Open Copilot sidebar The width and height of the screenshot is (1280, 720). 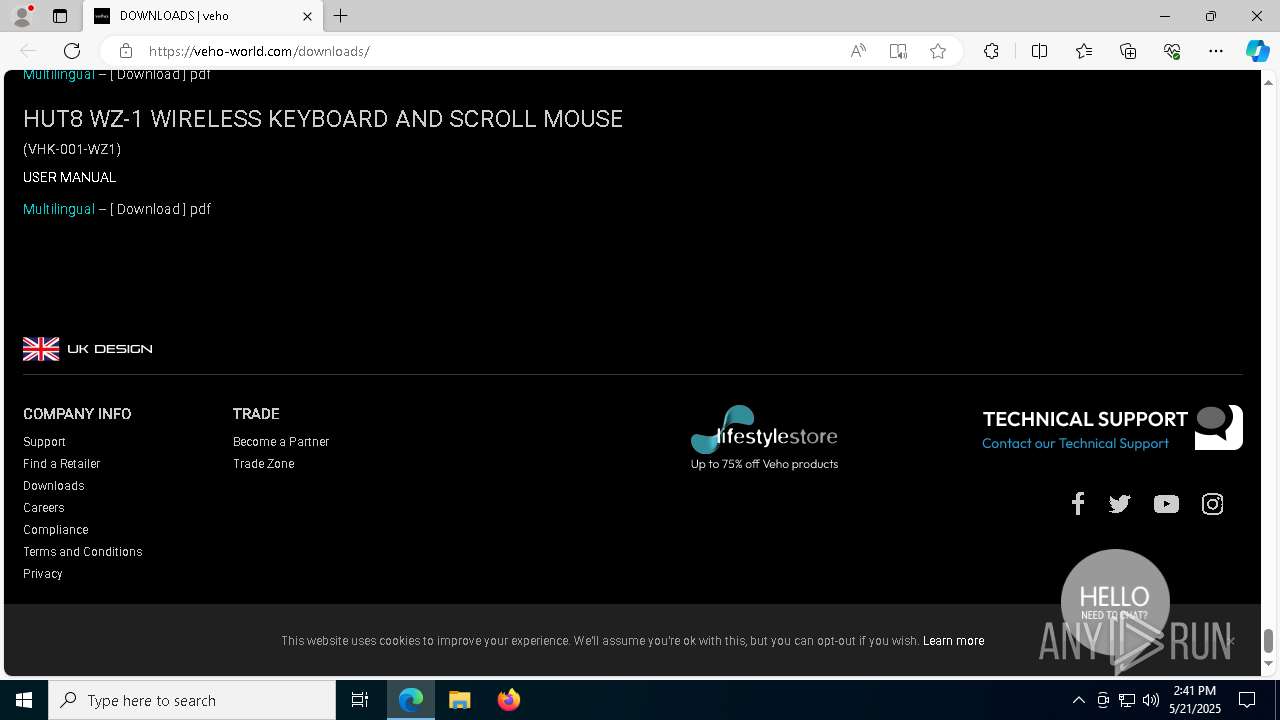click(x=1257, y=51)
